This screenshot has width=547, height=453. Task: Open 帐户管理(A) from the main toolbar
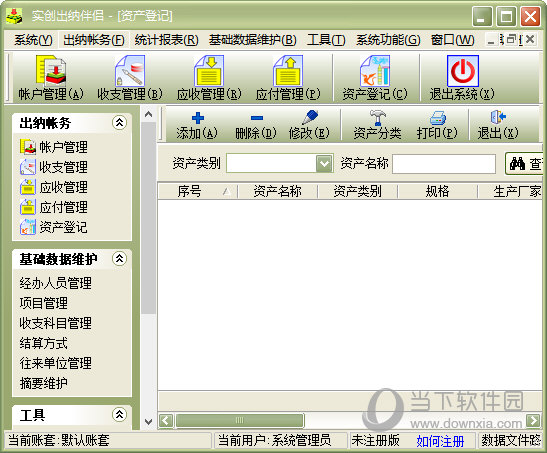pyautogui.click(x=51, y=78)
